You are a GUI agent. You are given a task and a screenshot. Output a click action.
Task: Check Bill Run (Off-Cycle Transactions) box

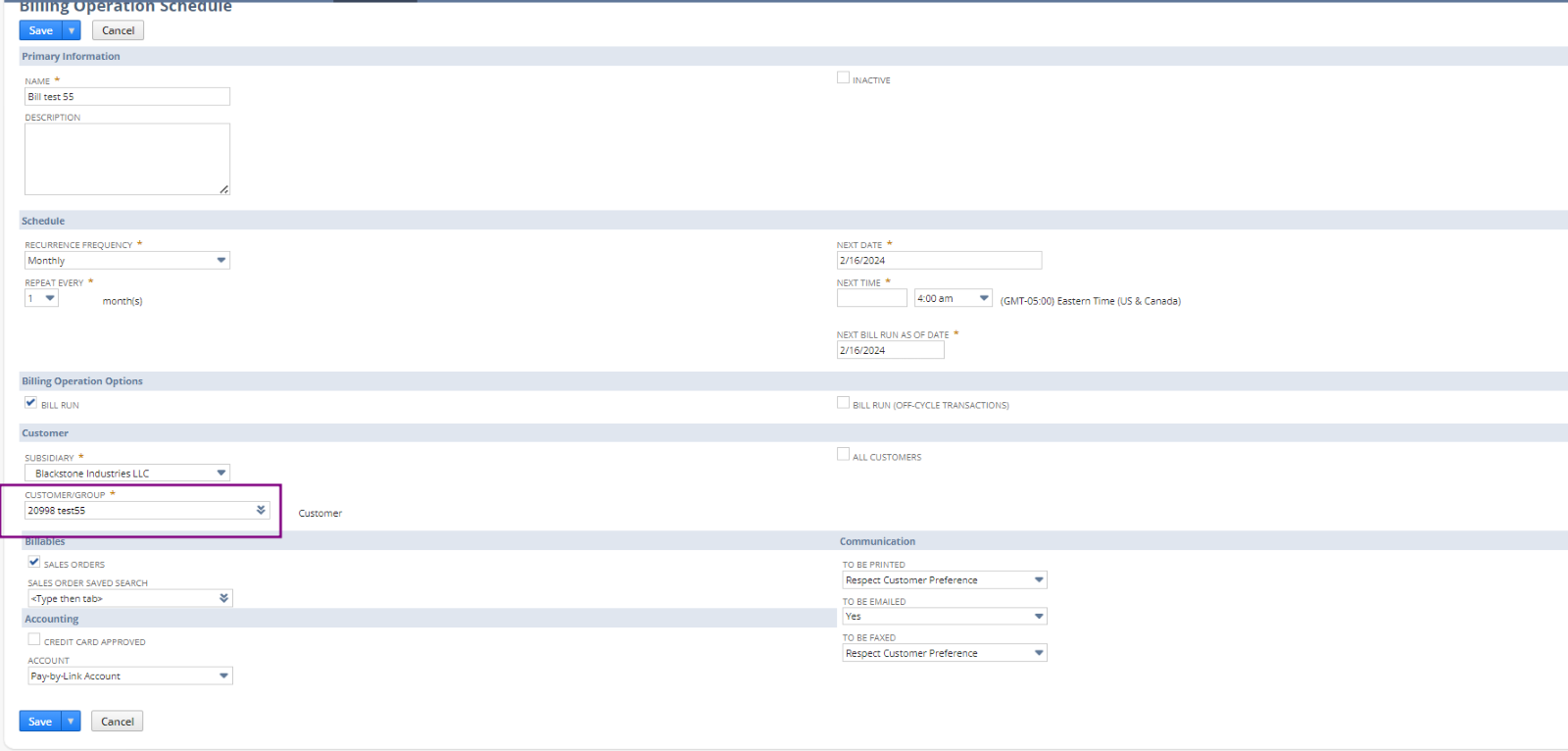pyautogui.click(x=843, y=402)
